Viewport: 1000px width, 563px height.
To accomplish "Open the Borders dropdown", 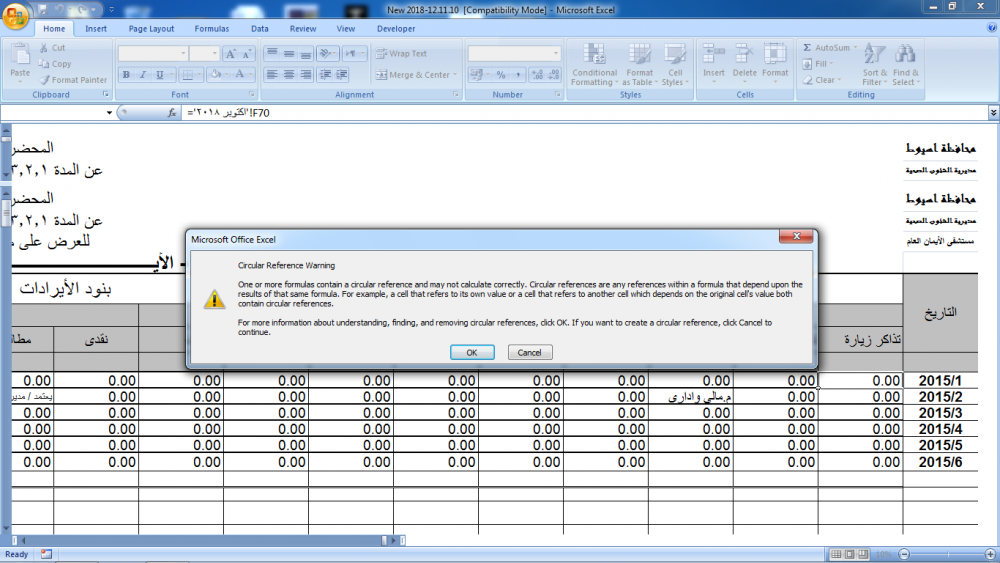I will (199, 75).
